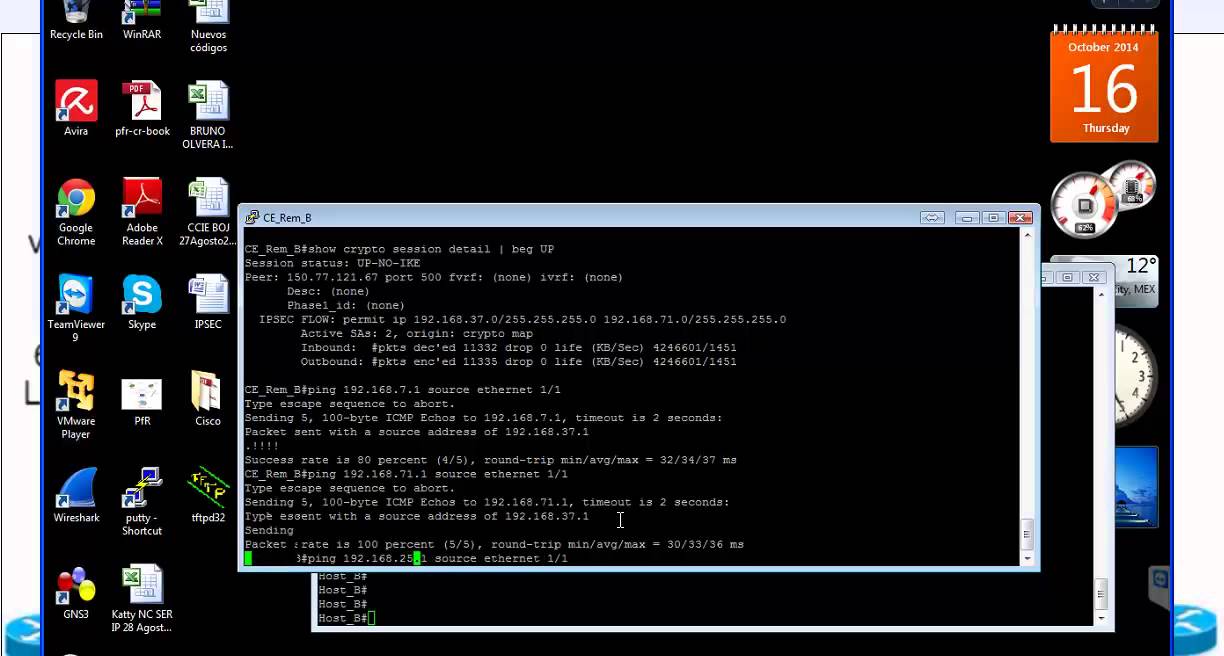Launch VMware Player from the desktop
The width and height of the screenshot is (1224, 656).
(x=76, y=405)
